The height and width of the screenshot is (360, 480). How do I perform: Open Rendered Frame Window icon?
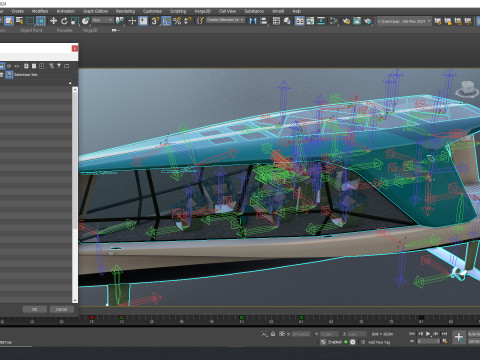[357, 21]
